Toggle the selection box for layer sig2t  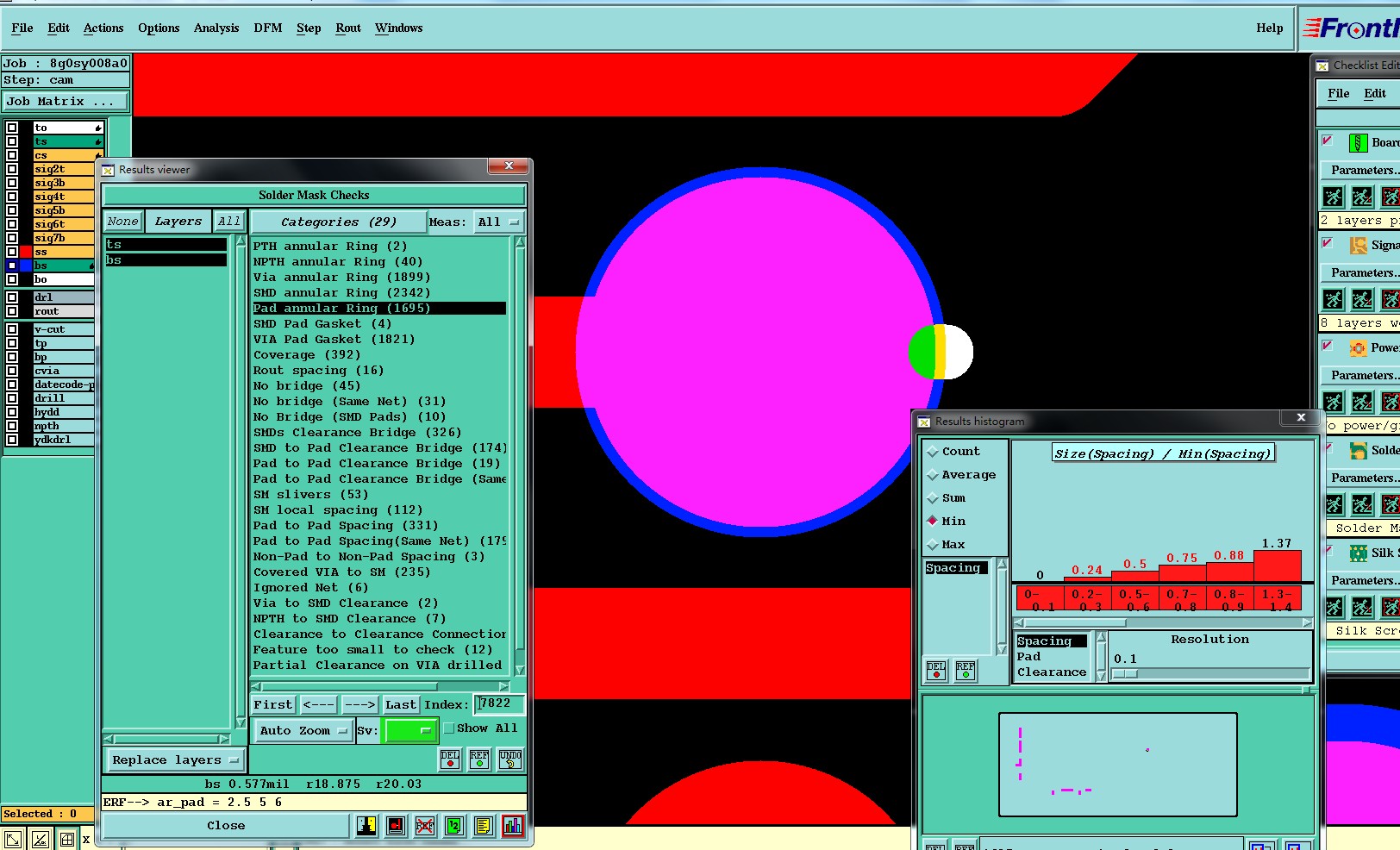click(12, 169)
